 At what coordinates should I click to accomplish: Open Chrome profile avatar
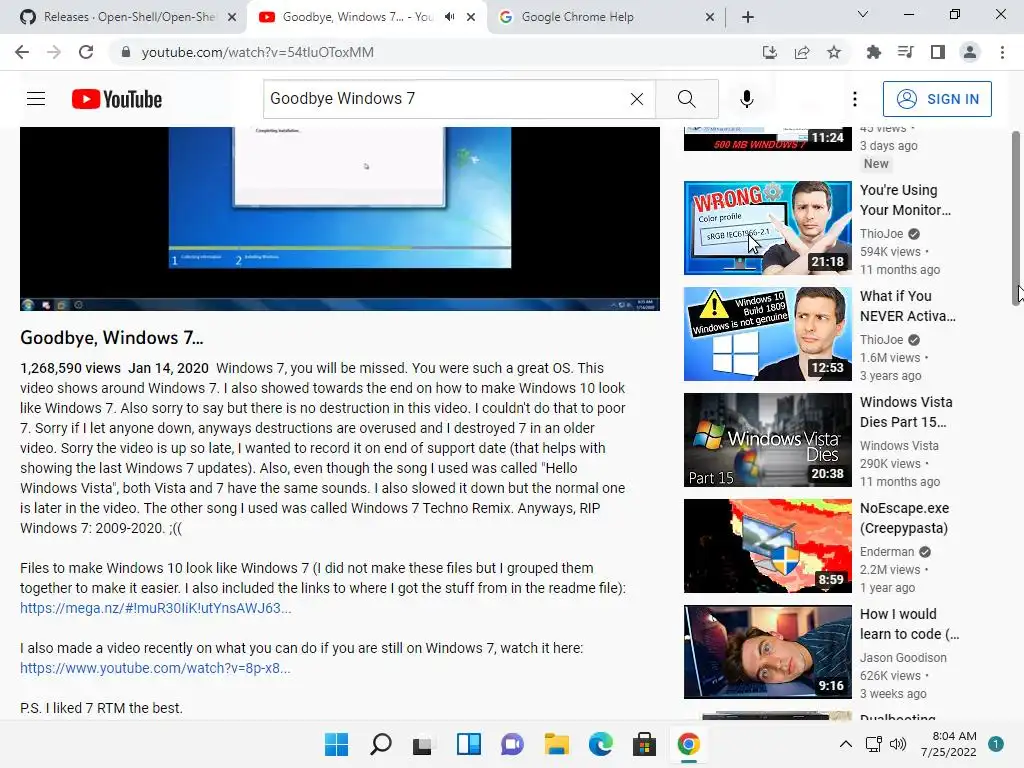pos(970,52)
